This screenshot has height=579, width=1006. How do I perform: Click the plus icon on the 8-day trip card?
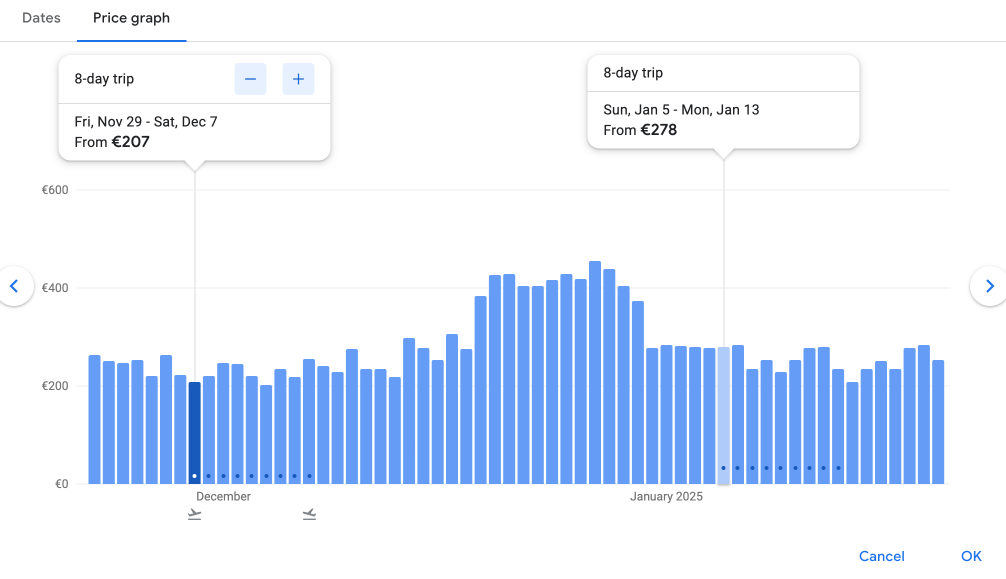(x=298, y=78)
